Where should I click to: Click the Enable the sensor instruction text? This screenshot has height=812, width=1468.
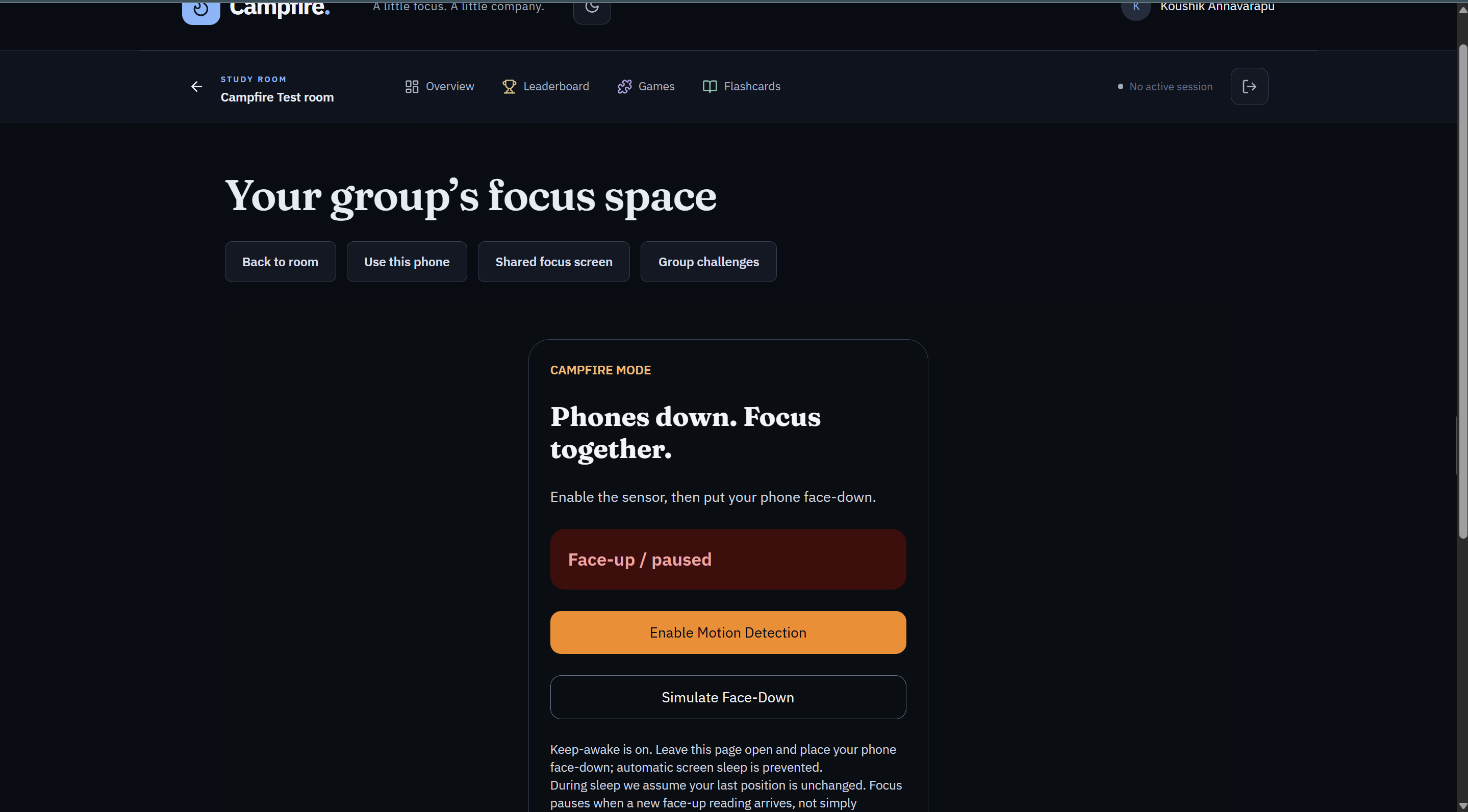click(x=713, y=497)
